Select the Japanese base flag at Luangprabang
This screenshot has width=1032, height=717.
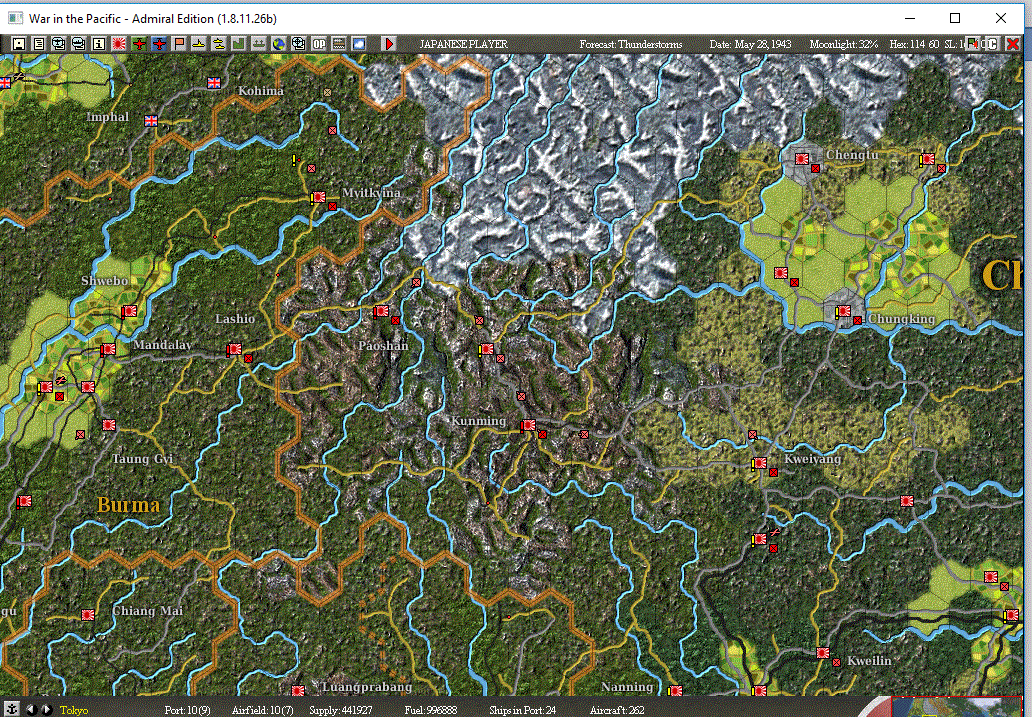[298, 691]
